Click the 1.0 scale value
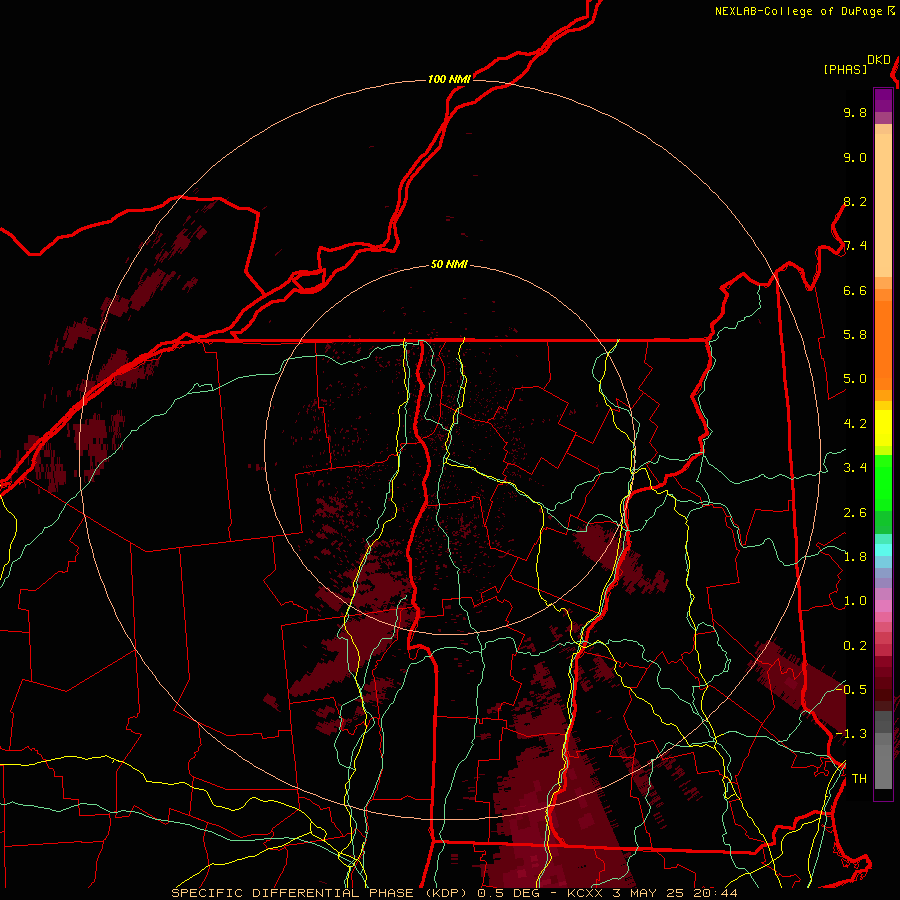900x900 pixels. pos(855,601)
